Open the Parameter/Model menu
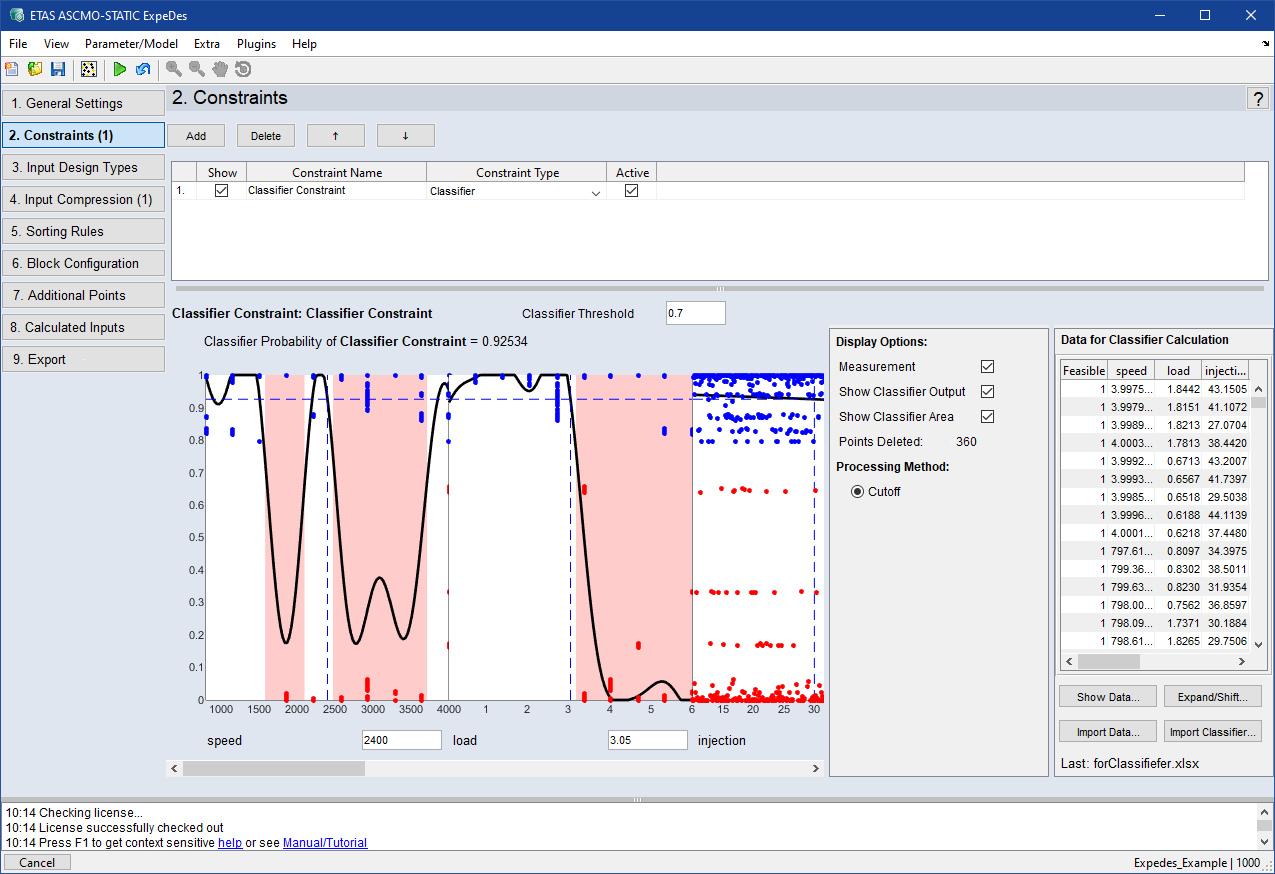The height and width of the screenshot is (874, 1275). coord(131,44)
